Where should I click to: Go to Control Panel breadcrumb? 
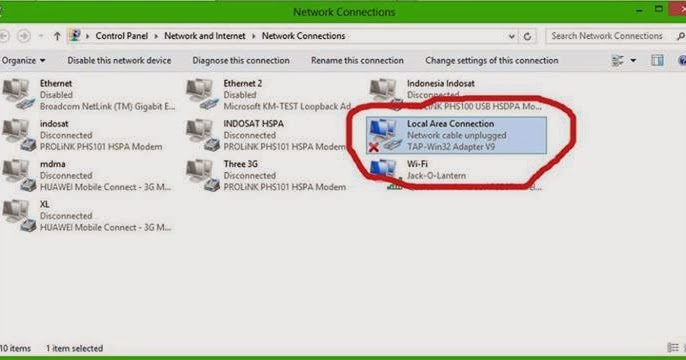(122, 36)
